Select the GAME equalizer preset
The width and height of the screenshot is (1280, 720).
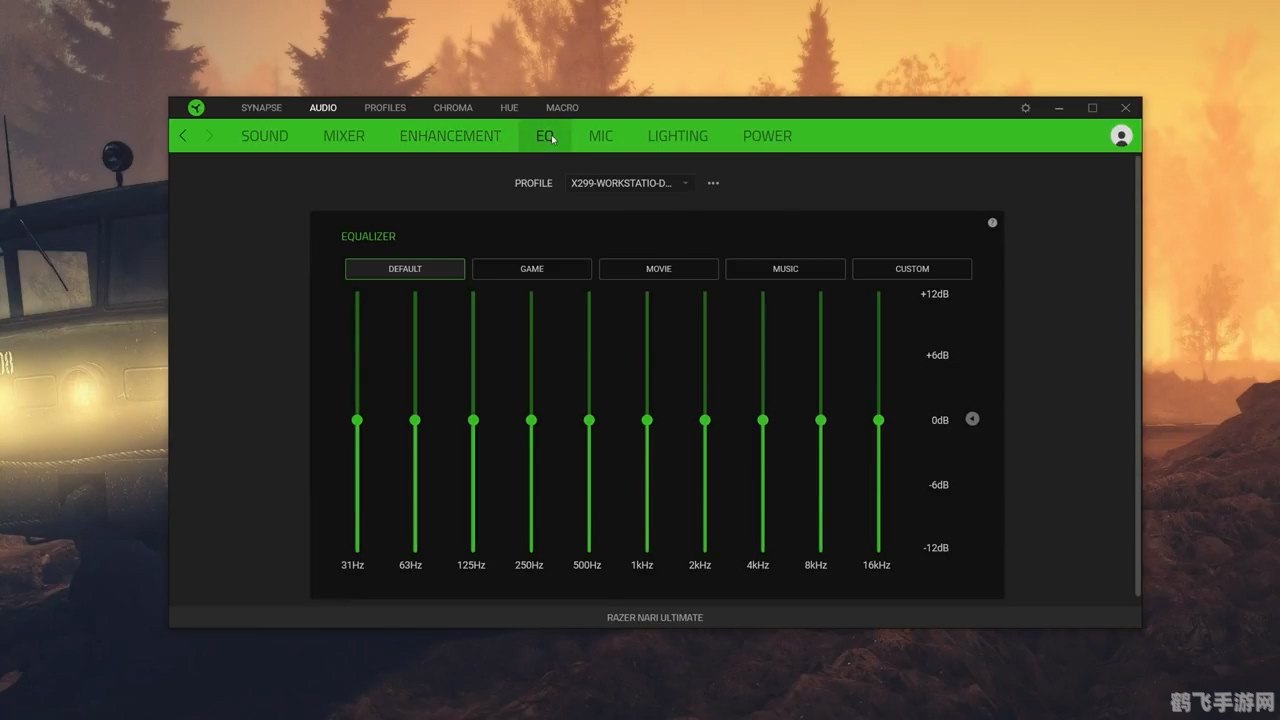[532, 269]
